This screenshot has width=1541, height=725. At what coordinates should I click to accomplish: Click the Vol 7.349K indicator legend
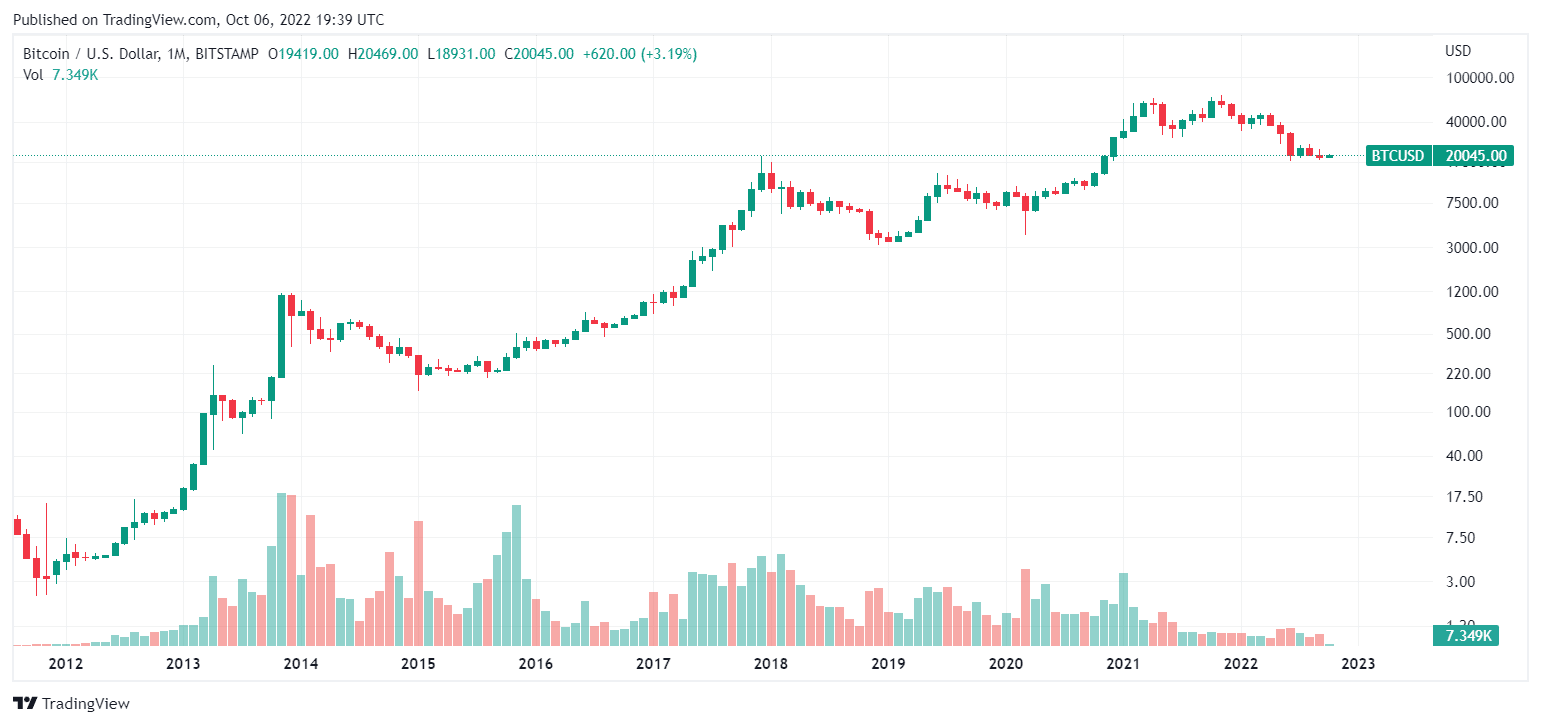[61, 74]
